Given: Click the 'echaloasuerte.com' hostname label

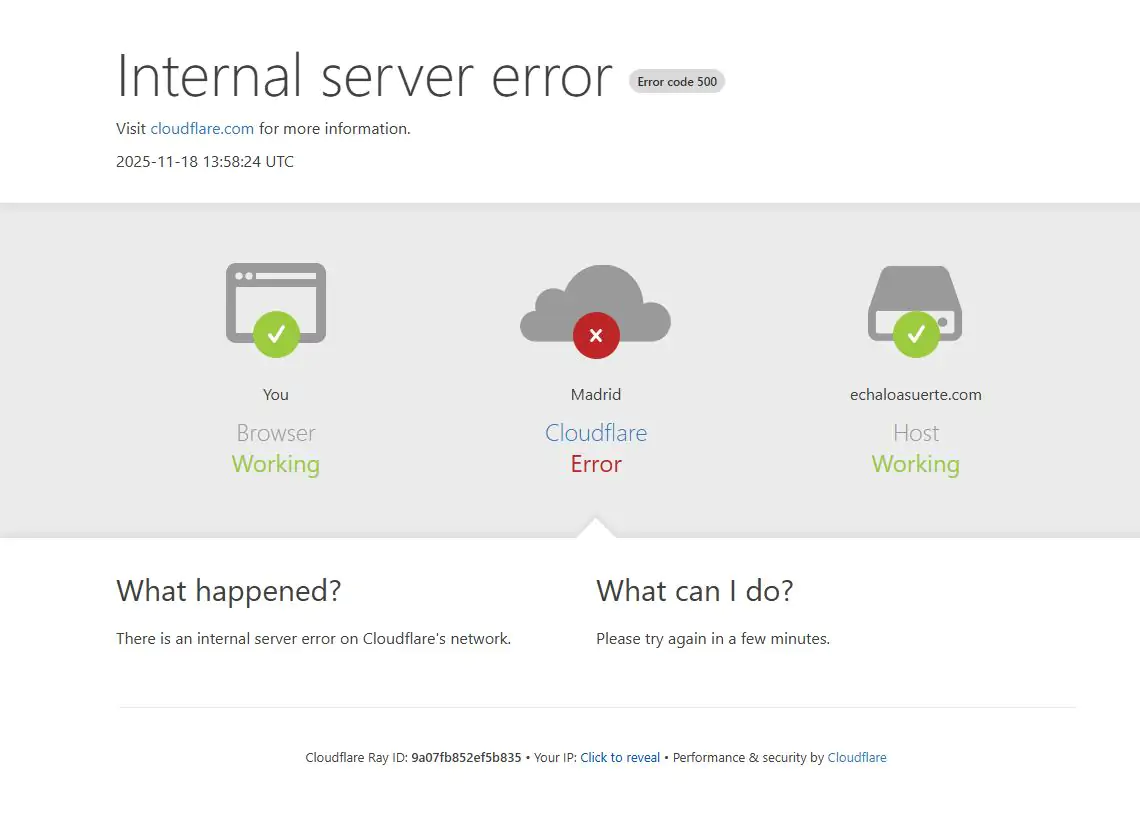Looking at the screenshot, I should (x=915, y=394).
